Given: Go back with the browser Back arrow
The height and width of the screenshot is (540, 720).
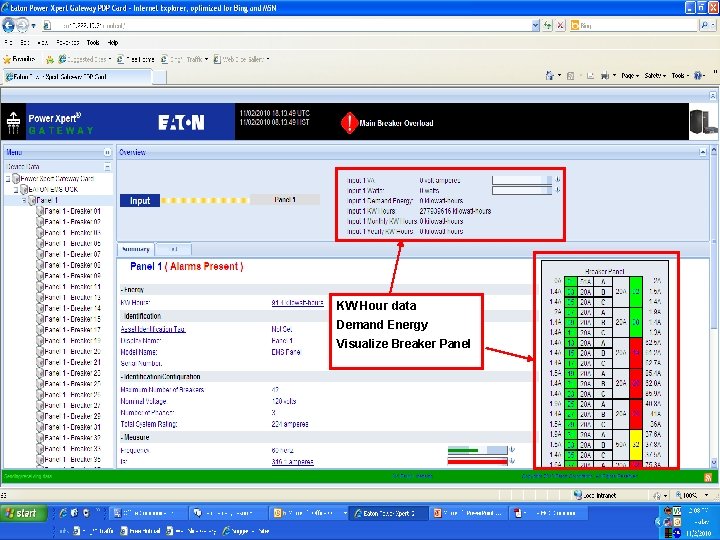Looking at the screenshot, I should [x=8, y=25].
